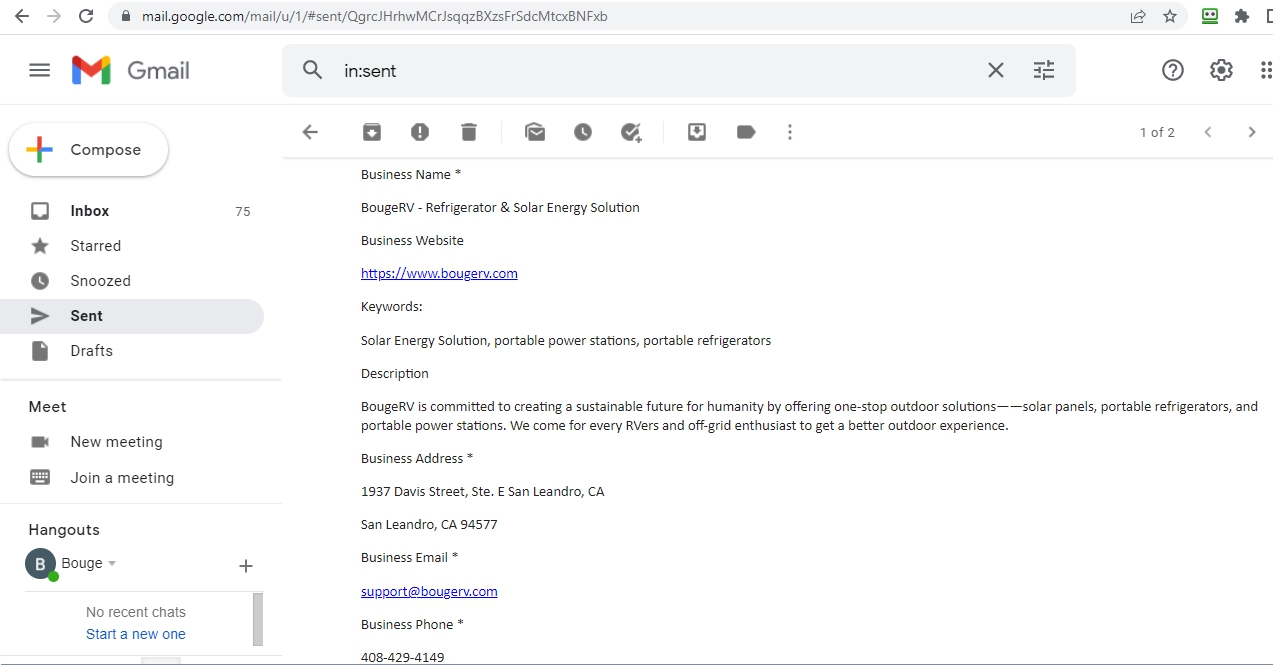
Task: Click the 1 of 2 counter text
Action: point(1157,132)
